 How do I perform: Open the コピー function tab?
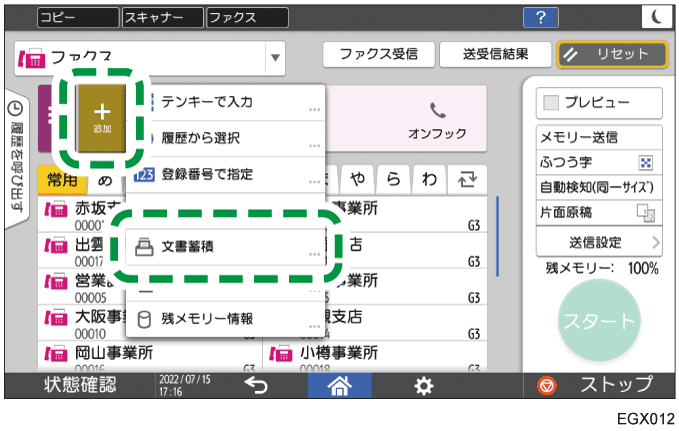point(78,18)
